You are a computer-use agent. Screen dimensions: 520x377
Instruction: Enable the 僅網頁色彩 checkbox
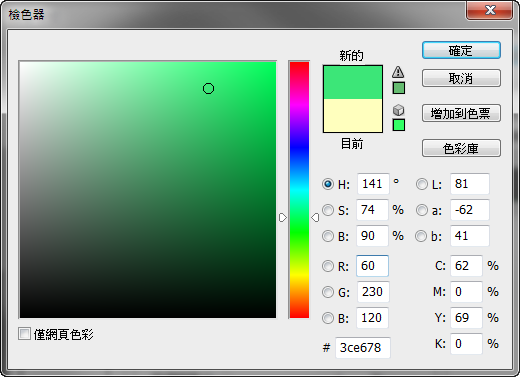click(24, 334)
